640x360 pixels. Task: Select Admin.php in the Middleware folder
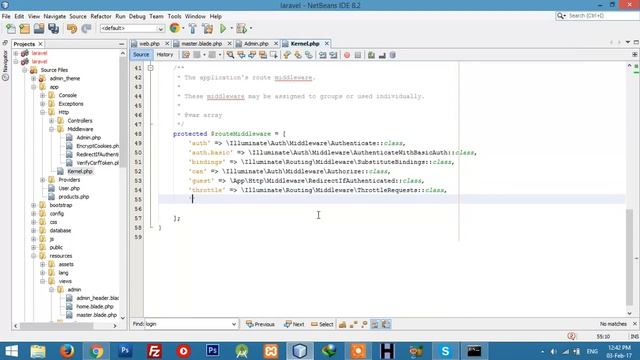click(x=89, y=138)
